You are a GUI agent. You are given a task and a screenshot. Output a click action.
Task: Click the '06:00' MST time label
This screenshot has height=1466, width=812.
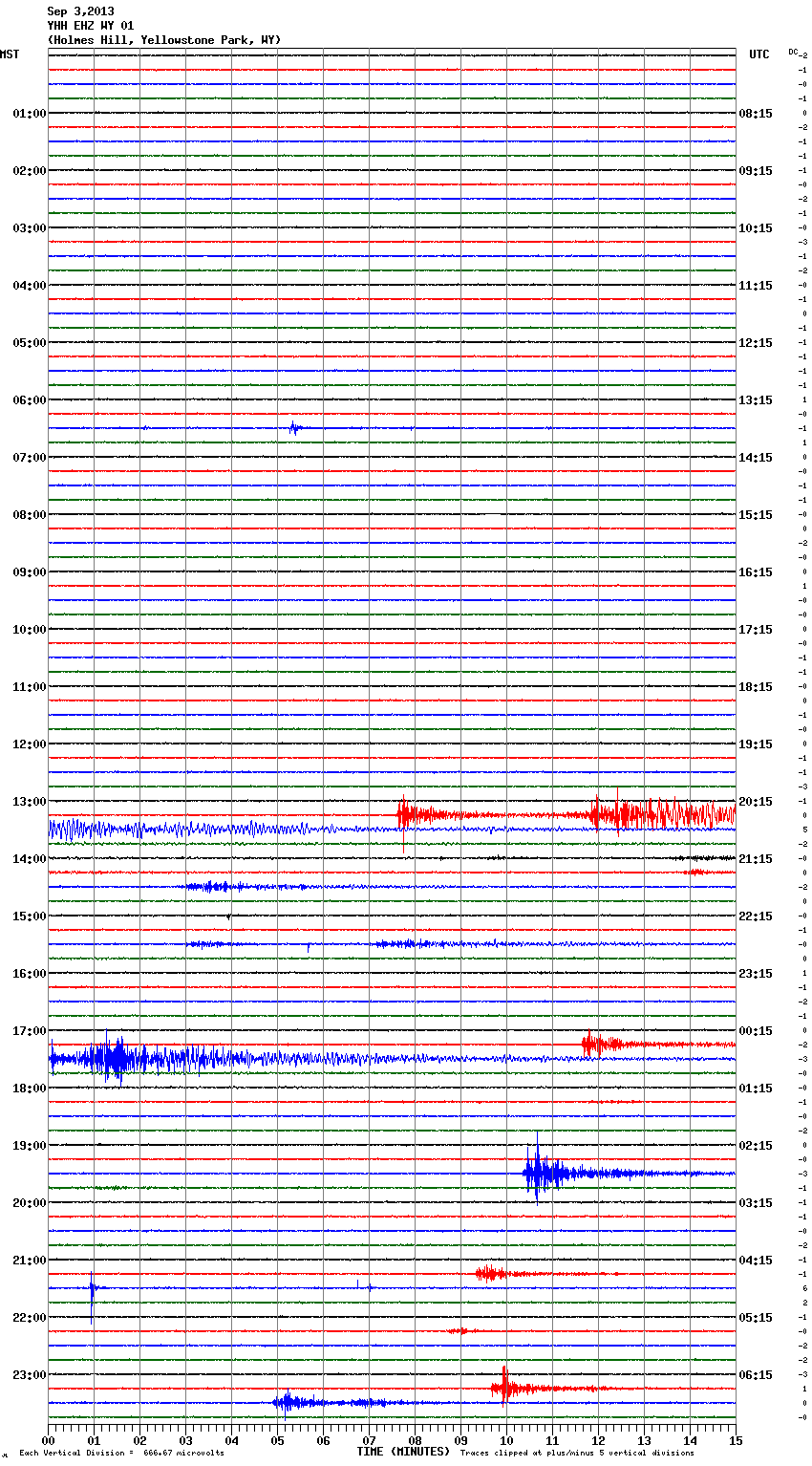[30, 400]
